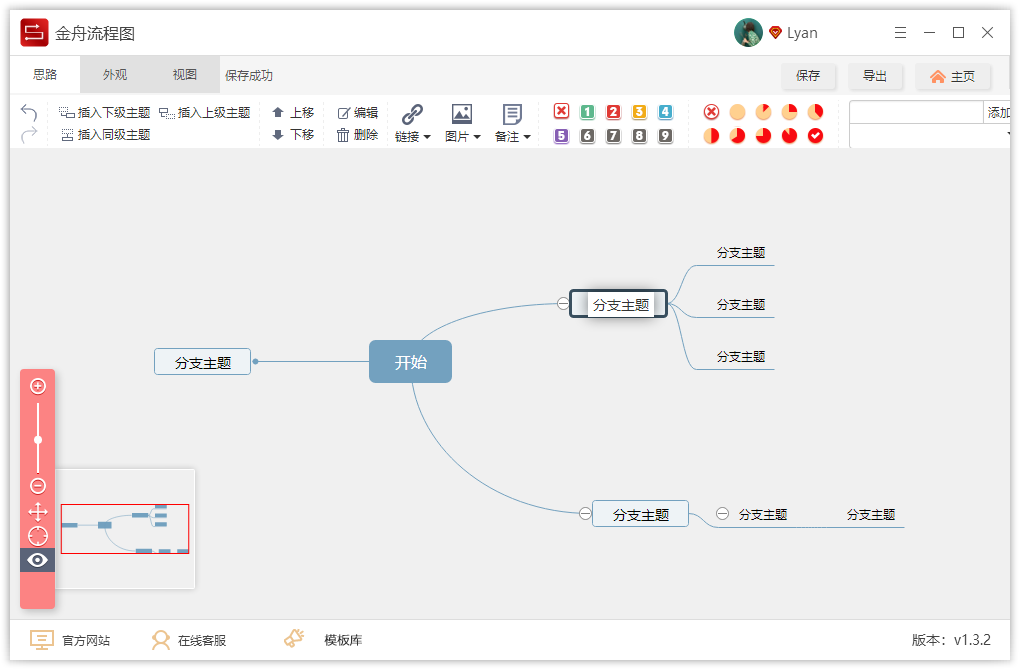Screen dimensions: 1020x670
Task: Mark progress complete with checkmark pie icon
Action: [x=815, y=136]
